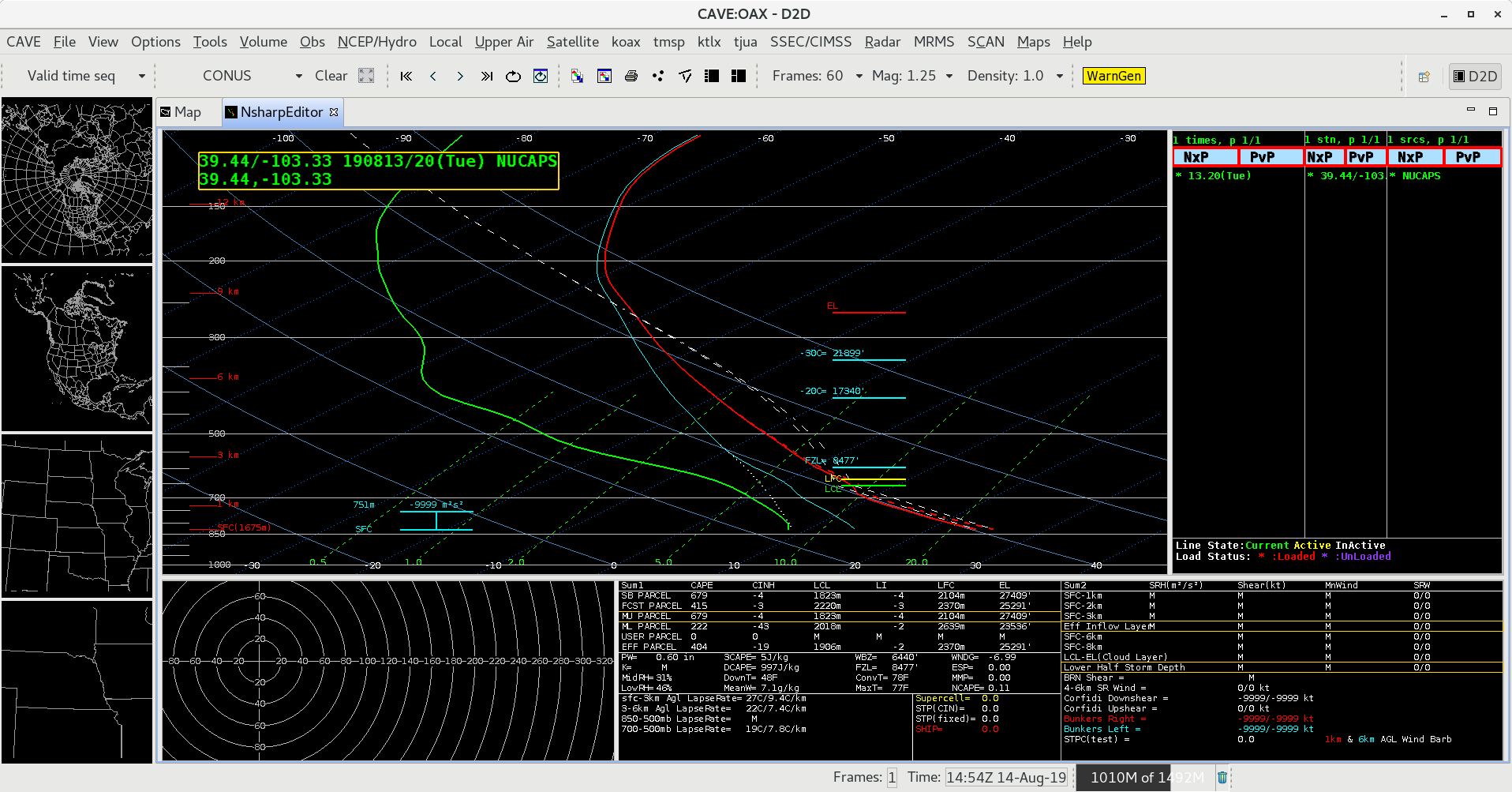This screenshot has height=792, width=1512.
Task: Step forward one frame
Action: [460, 76]
